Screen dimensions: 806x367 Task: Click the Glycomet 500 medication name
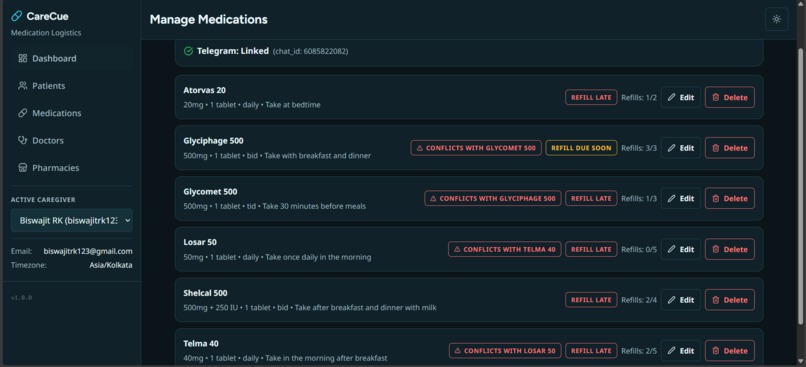(x=210, y=192)
